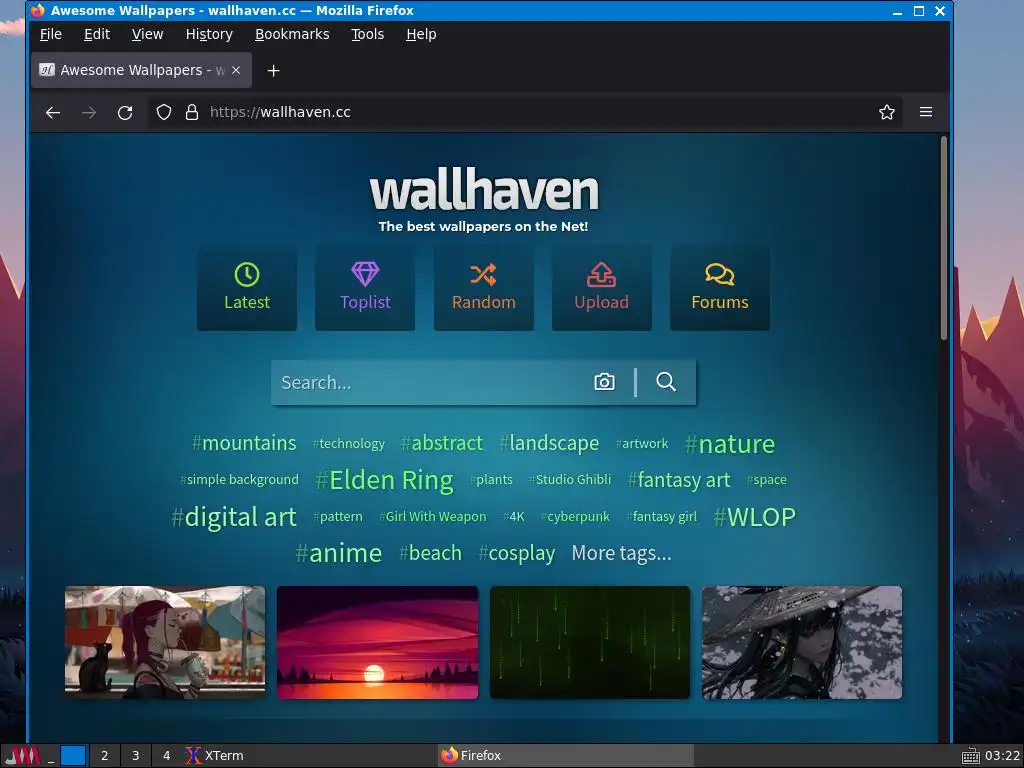Image resolution: width=1024 pixels, height=768 pixels.
Task: Open the Upload tile
Action: coord(601,288)
